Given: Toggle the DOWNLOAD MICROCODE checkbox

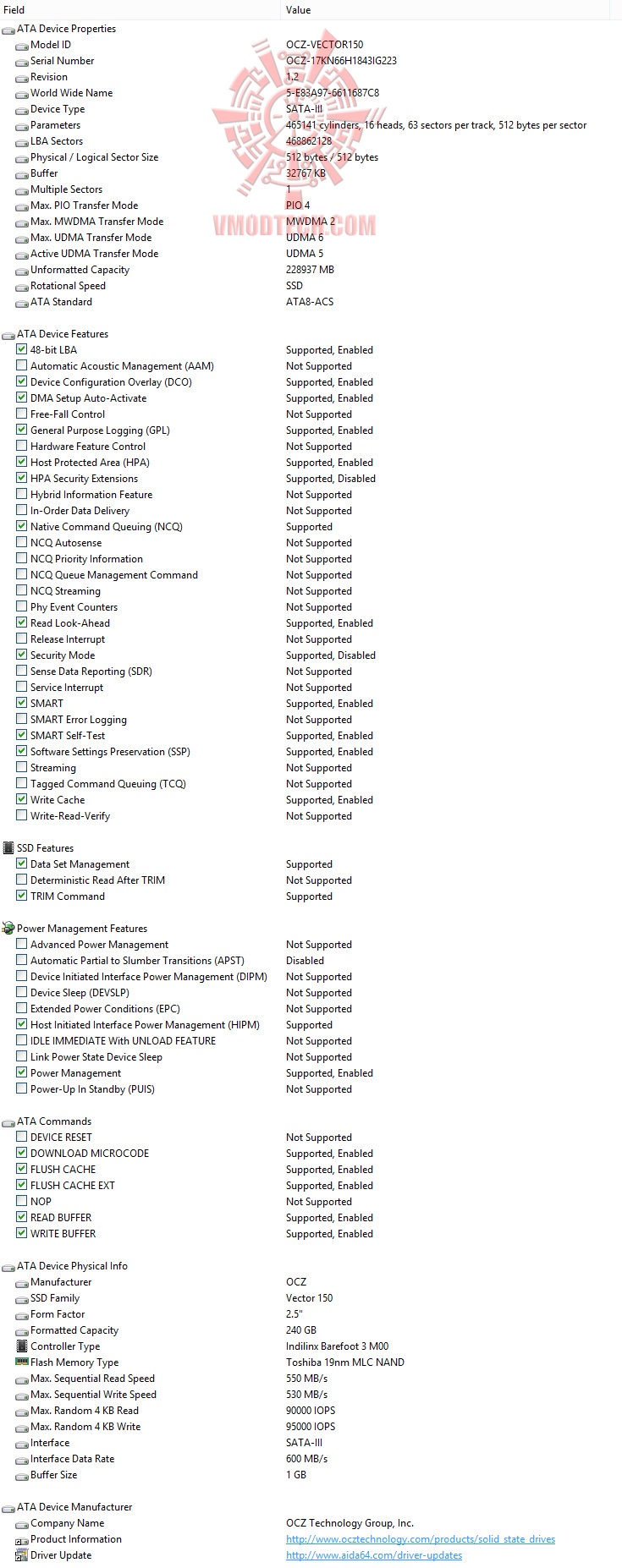Looking at the screenshot, I should 22,1153.
